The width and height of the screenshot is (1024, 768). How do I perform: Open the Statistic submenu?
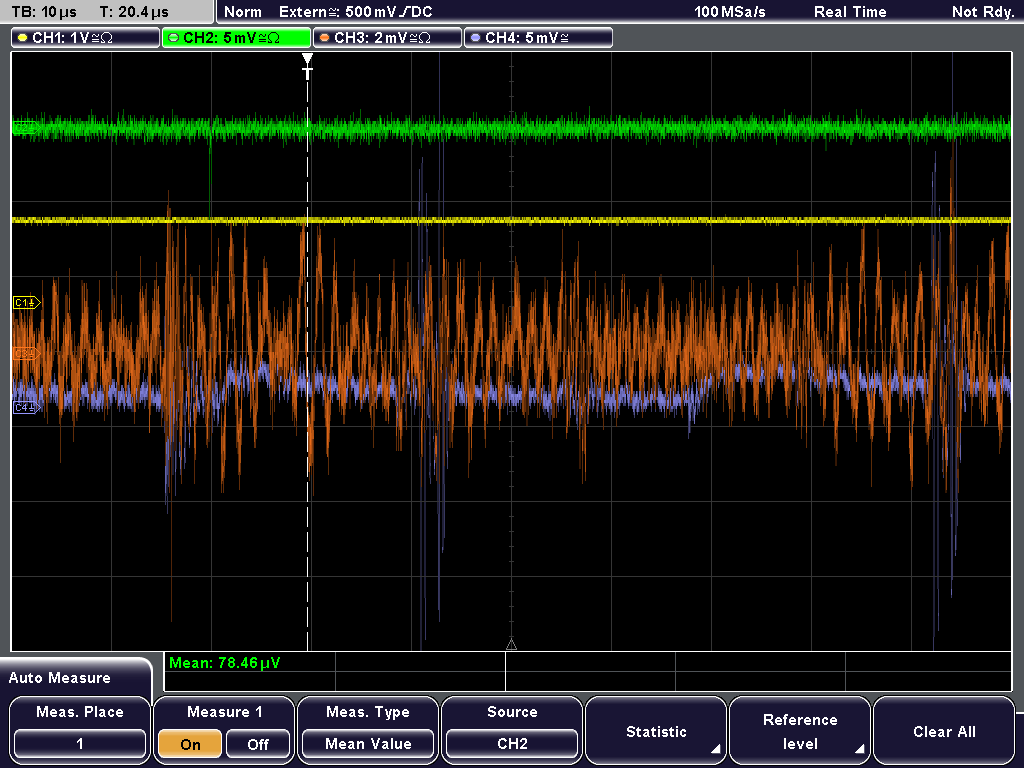pos(656,731)
